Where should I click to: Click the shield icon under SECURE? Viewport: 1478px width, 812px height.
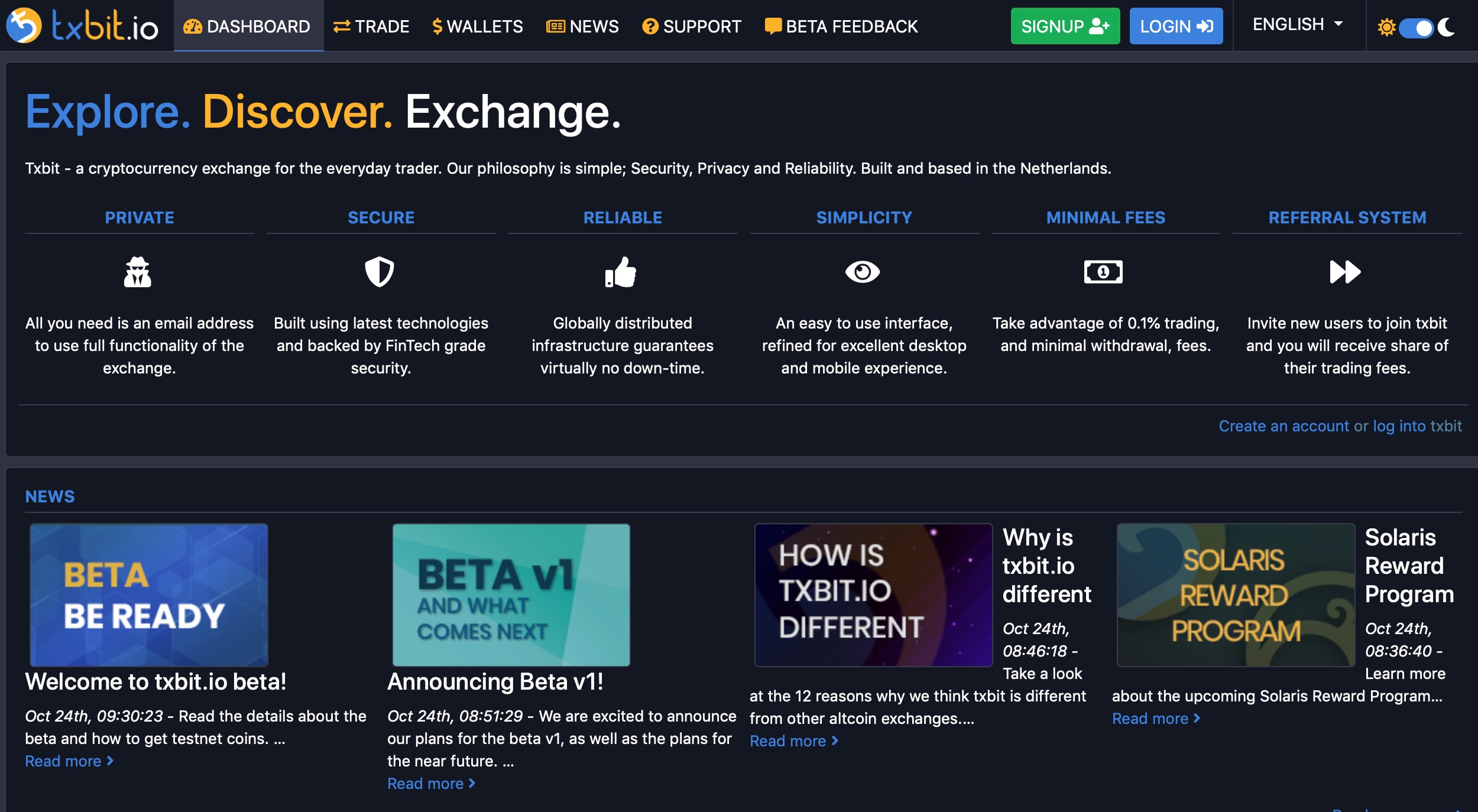(379, 272)
